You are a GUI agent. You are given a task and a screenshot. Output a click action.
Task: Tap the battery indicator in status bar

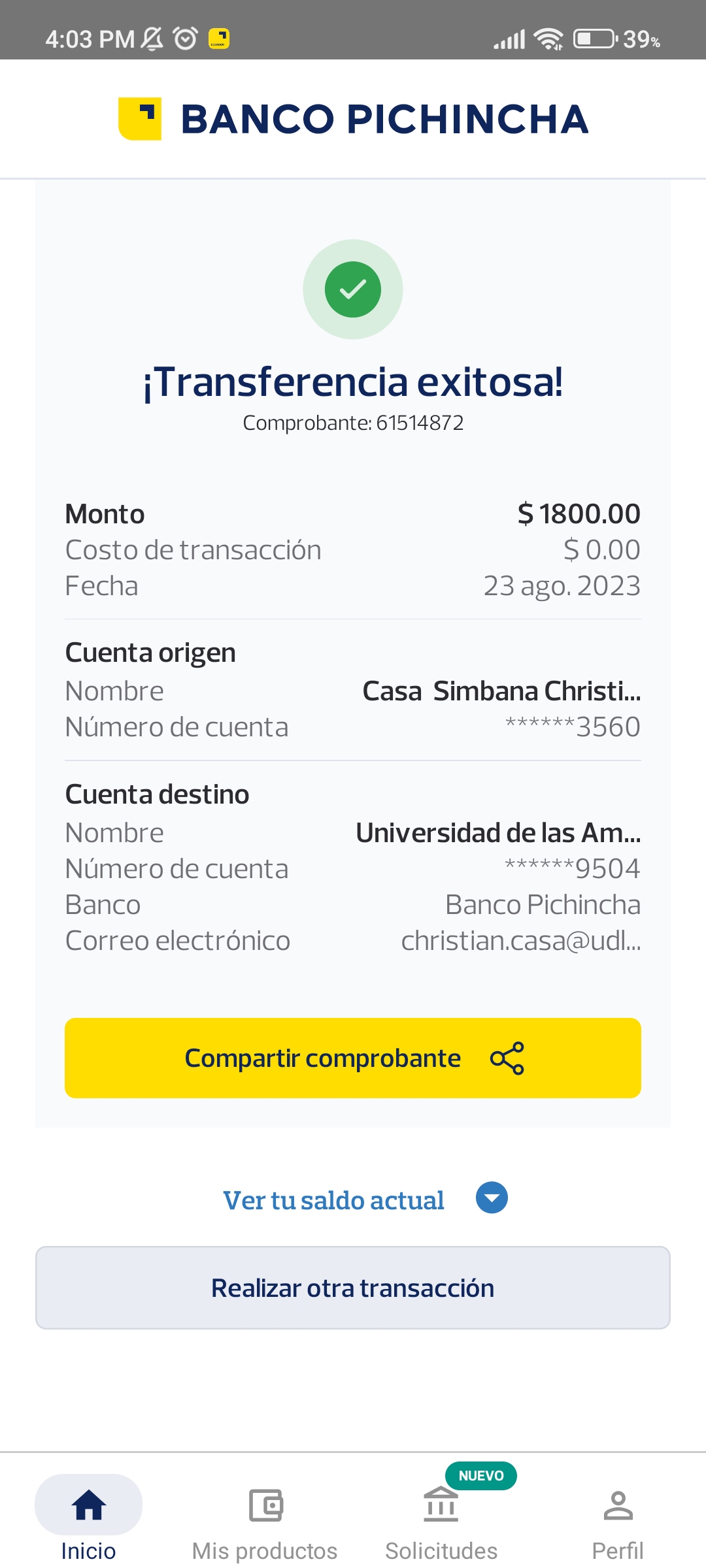point(595,39)
